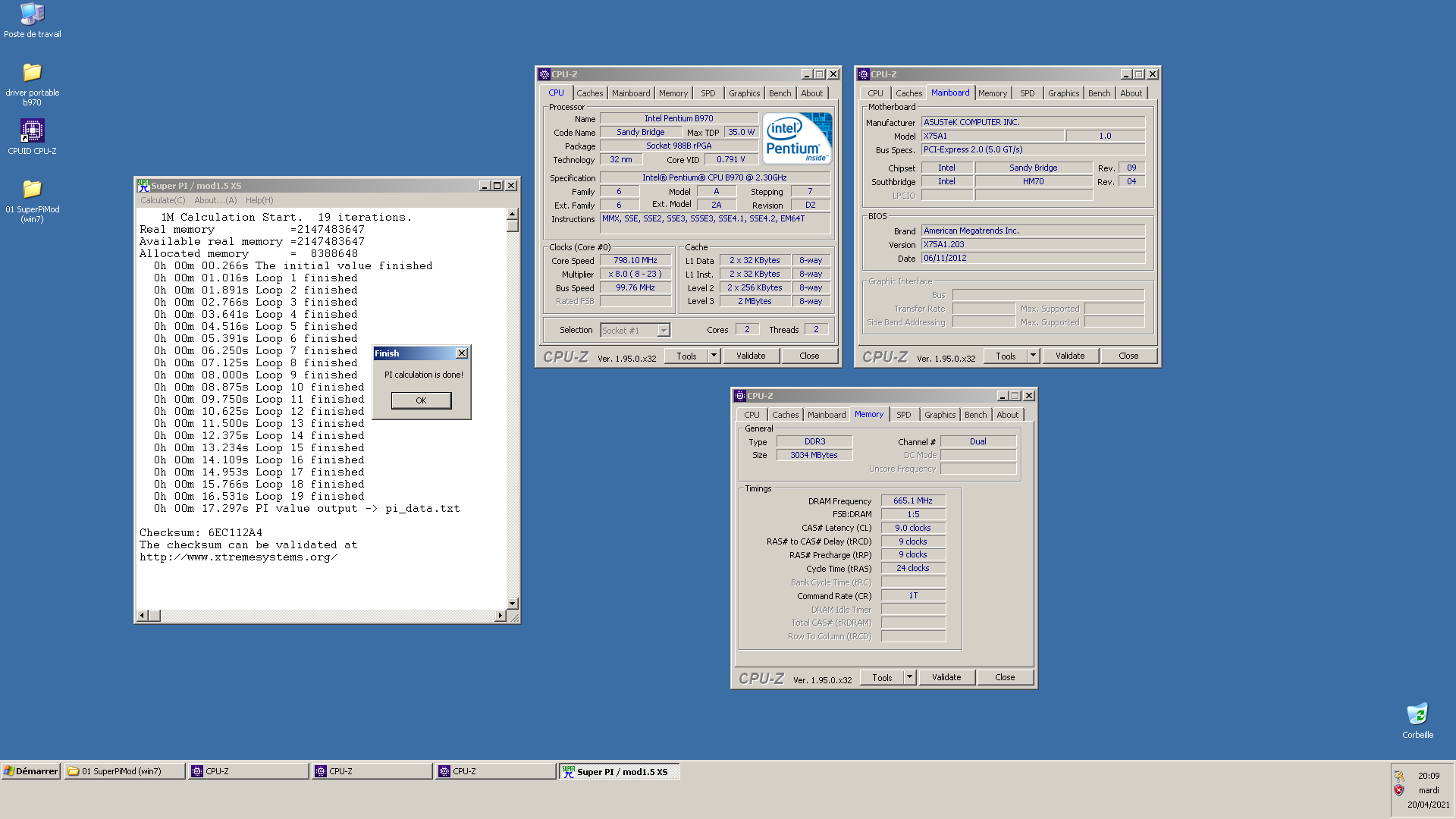Open Tools dropdown arrow in CPU window
Screen dimensions: 1456x819
coord(714,356)
